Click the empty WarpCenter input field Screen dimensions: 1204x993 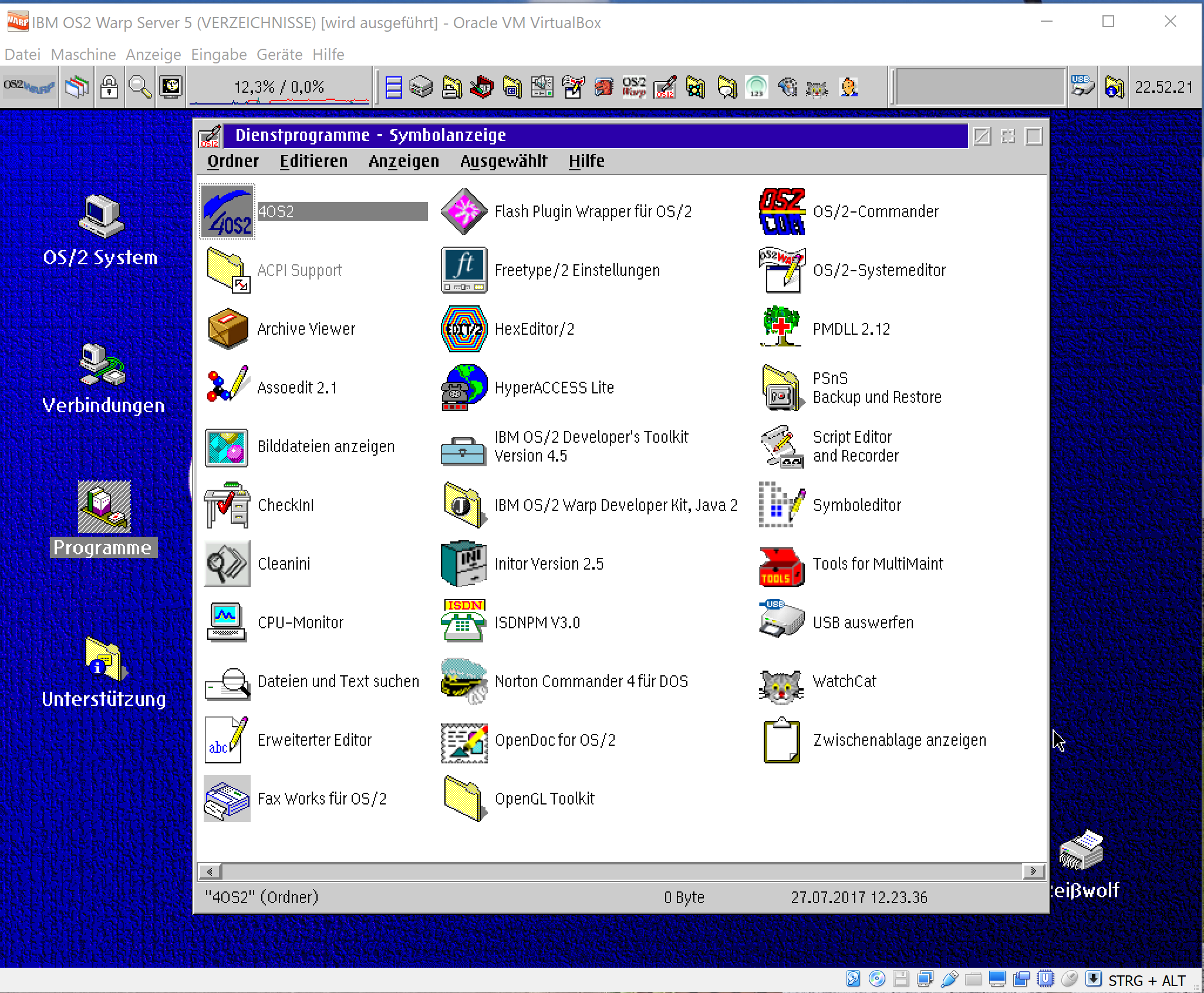pos(980,87)
